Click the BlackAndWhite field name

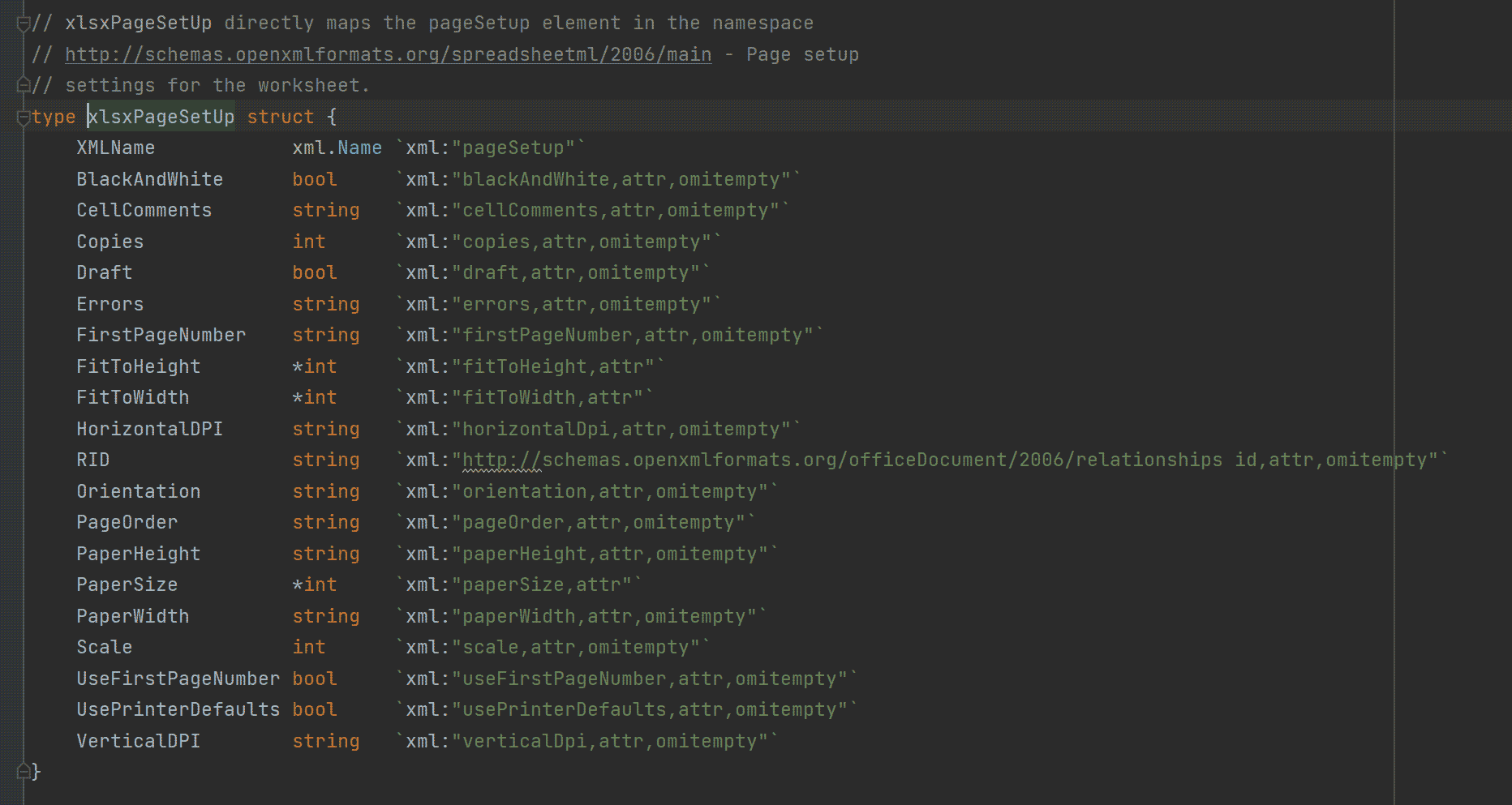click(x=149, y=179)
